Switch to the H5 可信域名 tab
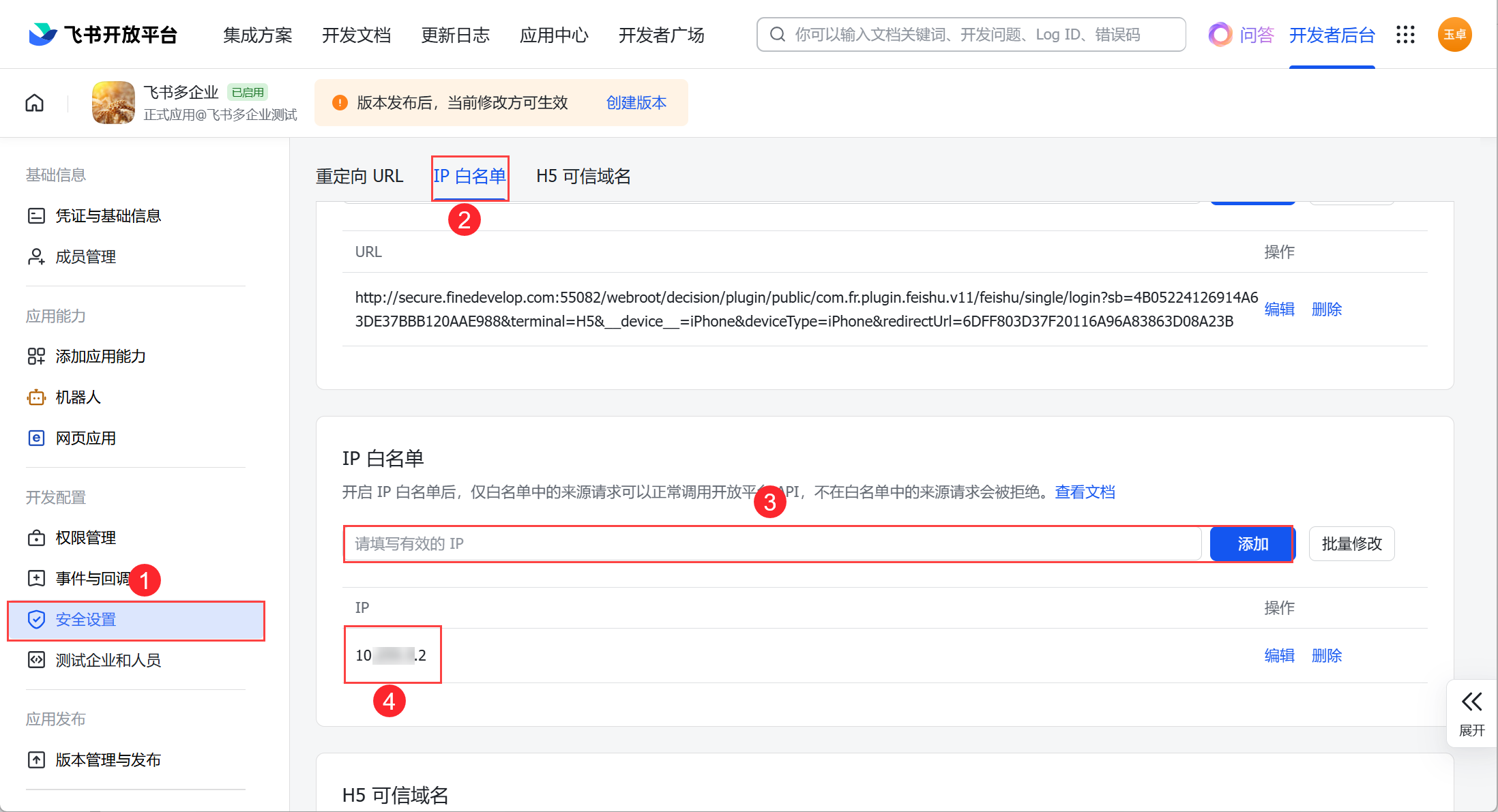 coord(583,177)
